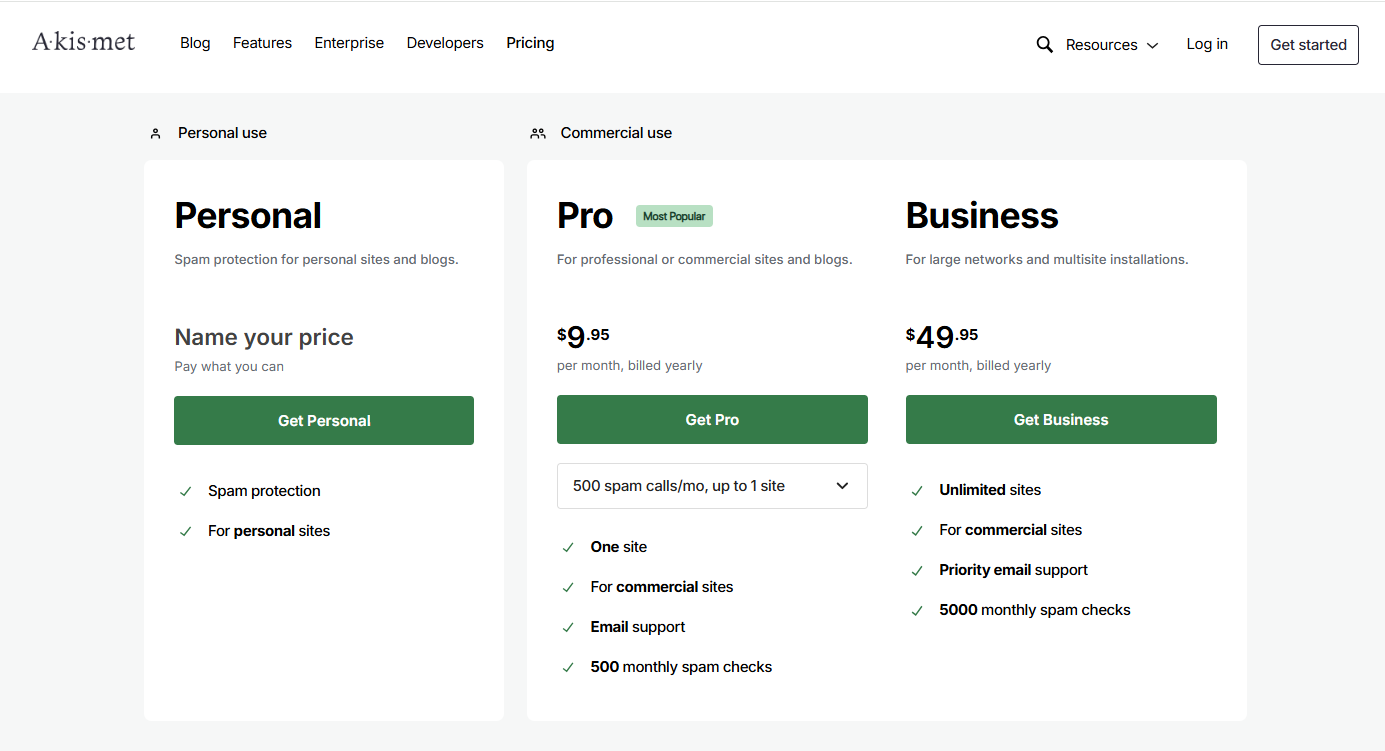Click the Akismet logo
1385x751 pixels.
(84, 42)
